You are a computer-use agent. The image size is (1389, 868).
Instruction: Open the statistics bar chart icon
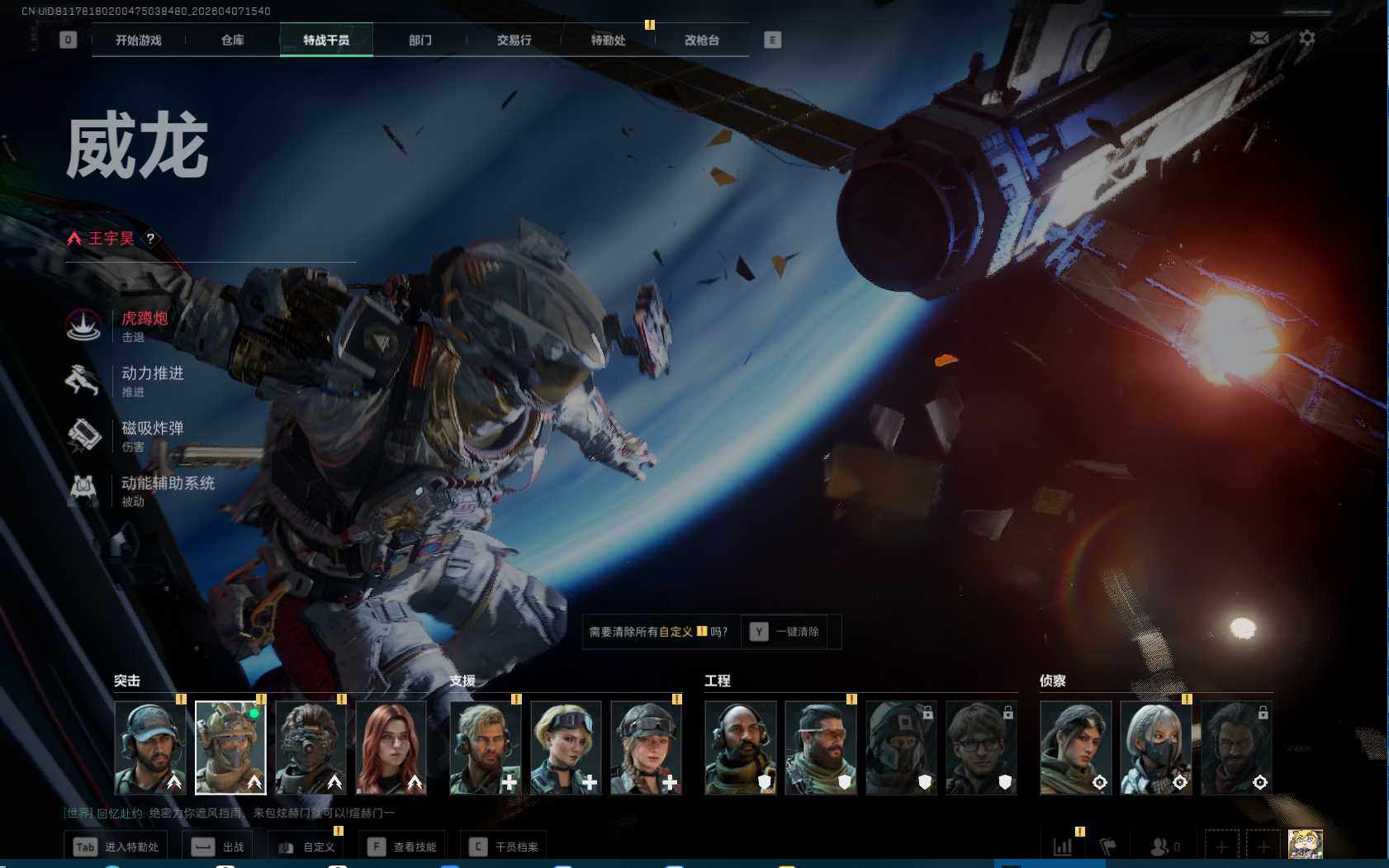point(1063,847)
